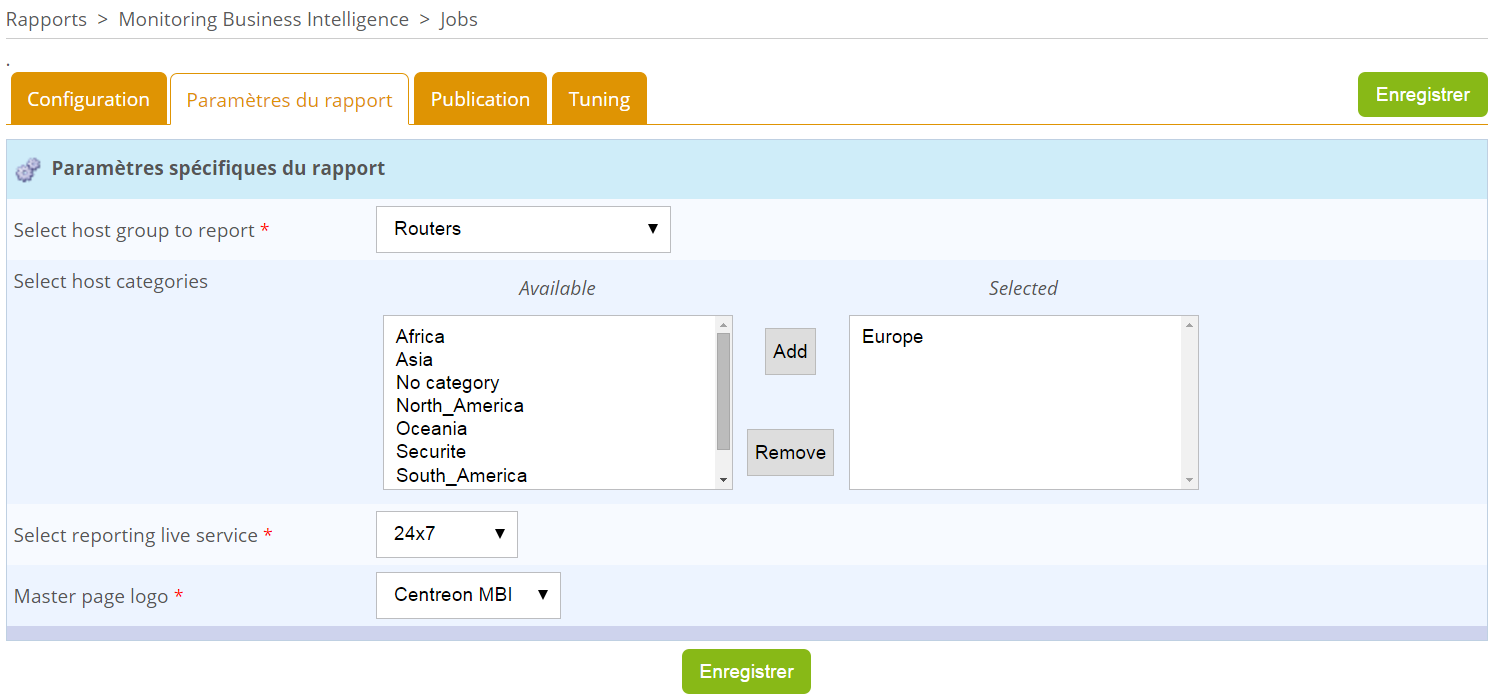Select No category in the Available list
The width and height of the screenshot is (1495, 700).
coord(447,382)
